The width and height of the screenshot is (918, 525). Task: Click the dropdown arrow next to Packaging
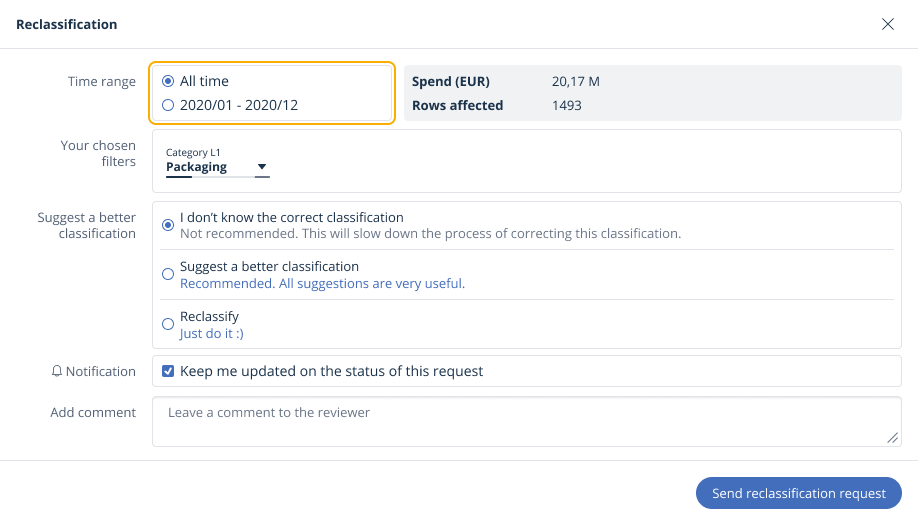[x=262, y=167]
